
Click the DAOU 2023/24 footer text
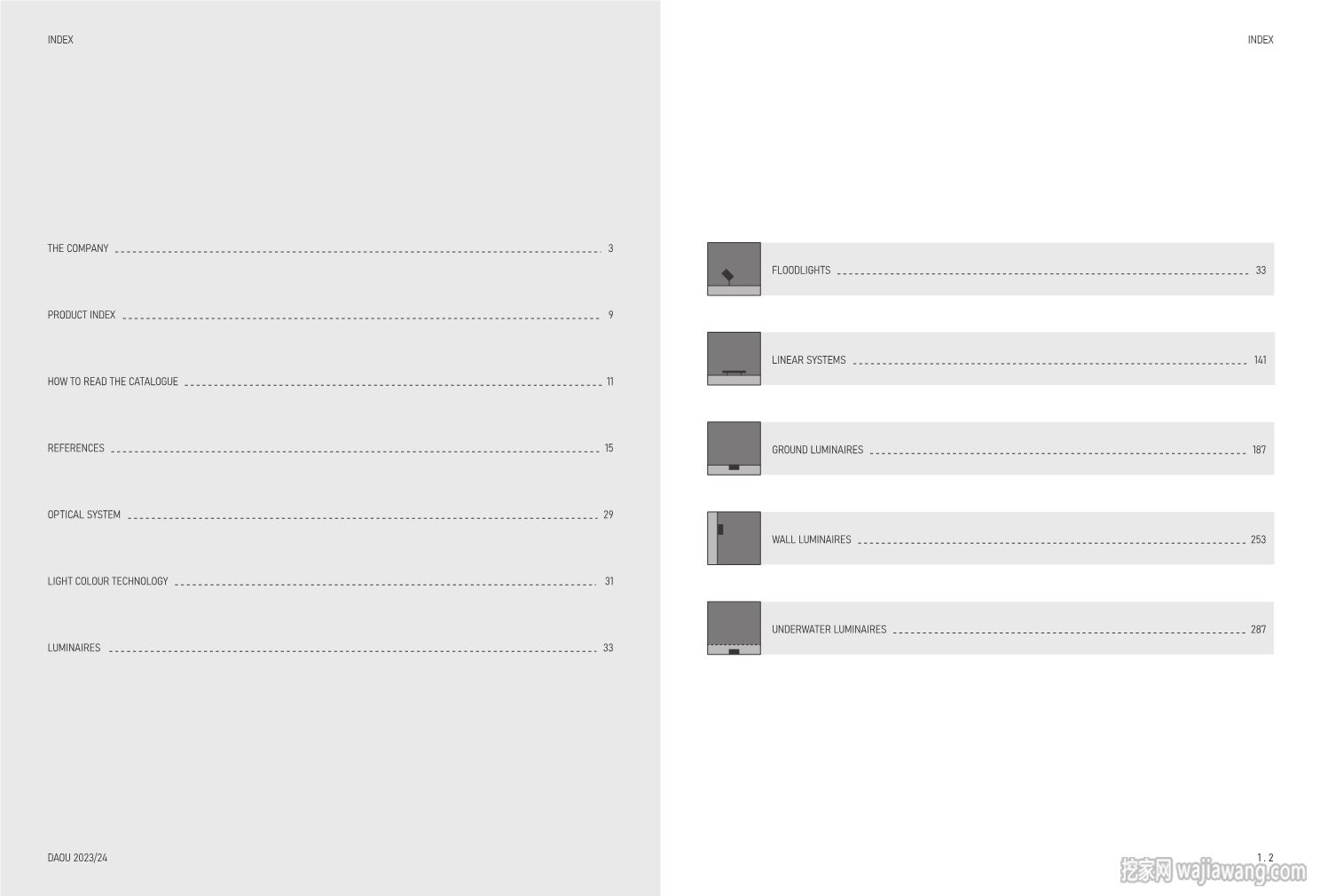point(77,858)
